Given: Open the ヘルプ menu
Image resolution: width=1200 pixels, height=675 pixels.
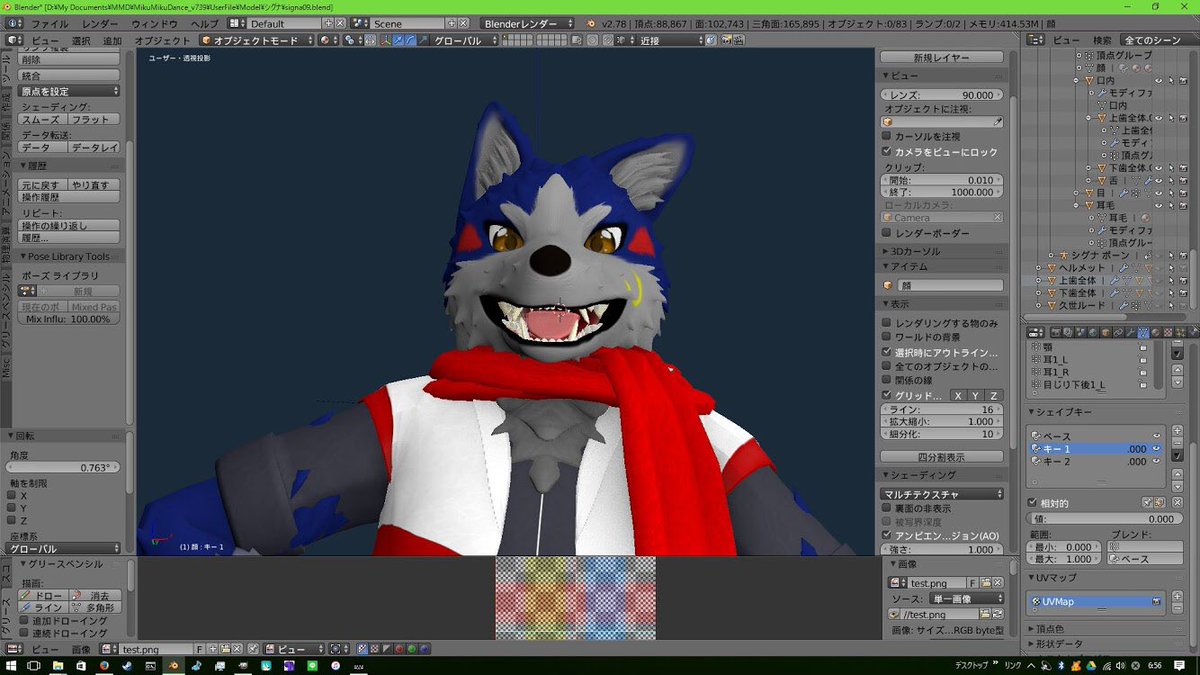Looking at the screenshot, I should click(x=204, y=23).
